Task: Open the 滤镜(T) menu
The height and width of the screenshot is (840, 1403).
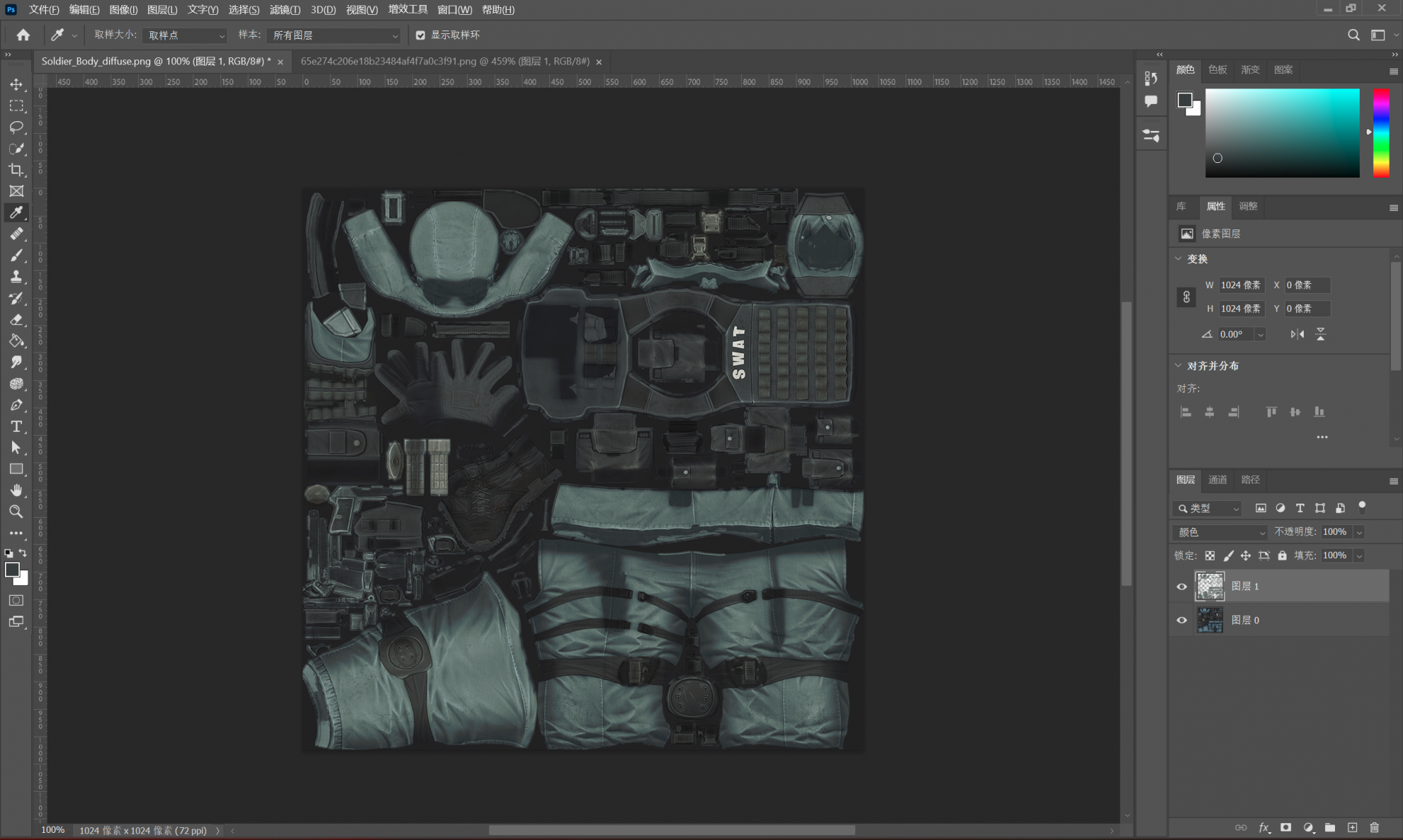Action: coord(285,9)
